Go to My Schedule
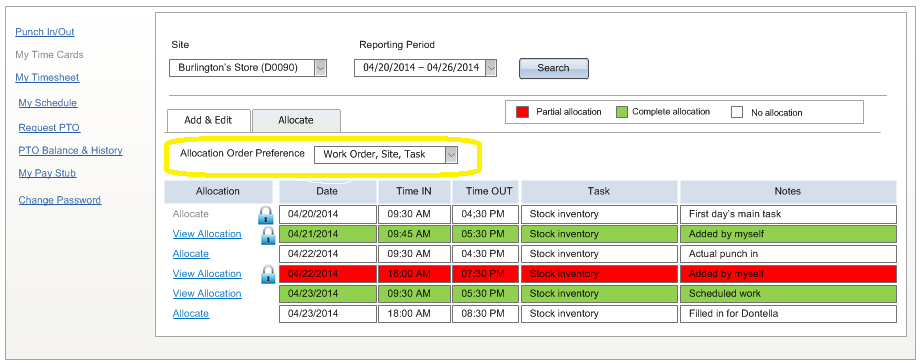Viewport: 921px width, 363px height. pyautogui.click(x=48, y=103)
